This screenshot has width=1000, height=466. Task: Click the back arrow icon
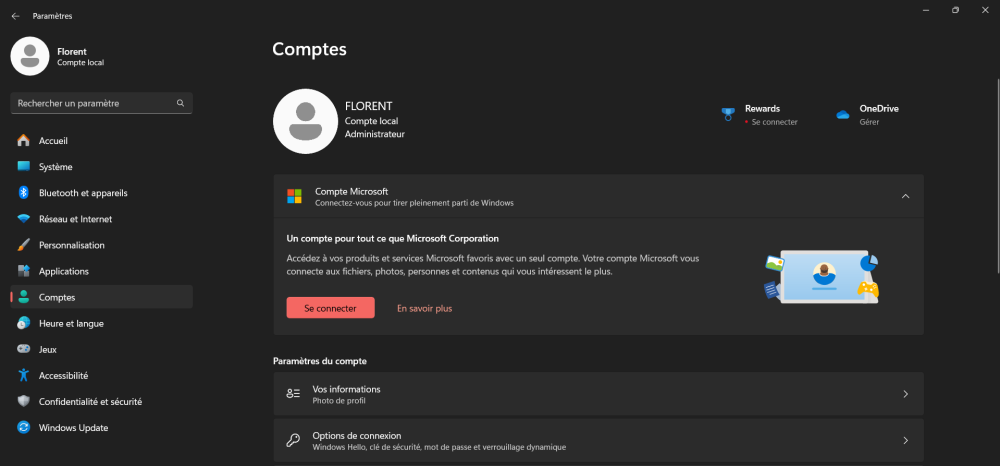pyautogui.click(x=15, y=16)
